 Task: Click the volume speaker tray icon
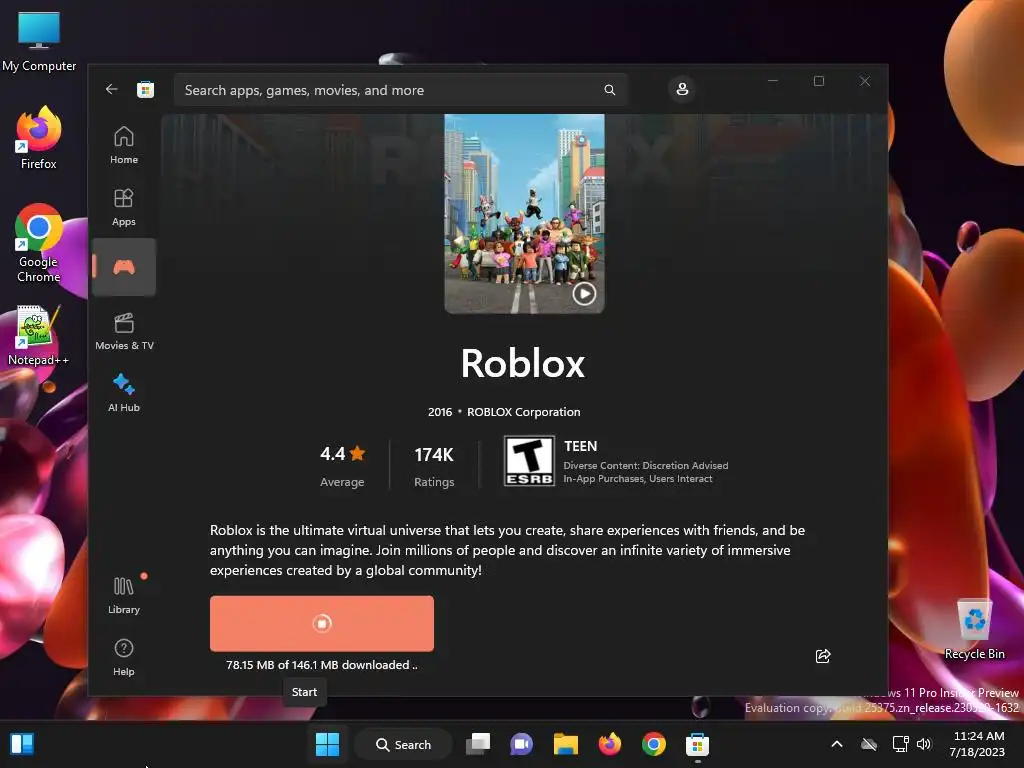pyautogui.click(x=923, y=744)
